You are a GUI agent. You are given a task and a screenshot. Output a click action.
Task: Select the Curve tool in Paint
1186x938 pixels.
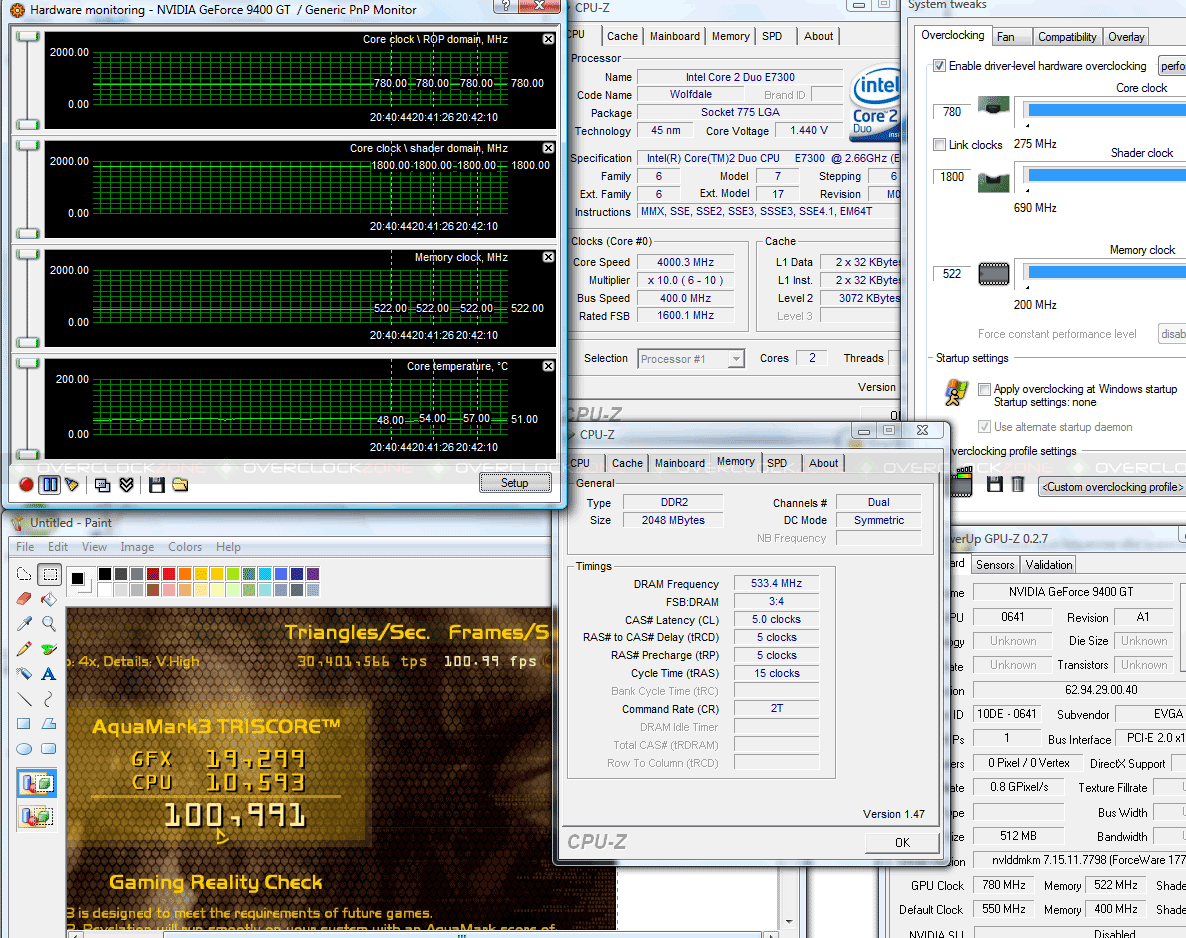pyautogui.click(x=49, y=699)
